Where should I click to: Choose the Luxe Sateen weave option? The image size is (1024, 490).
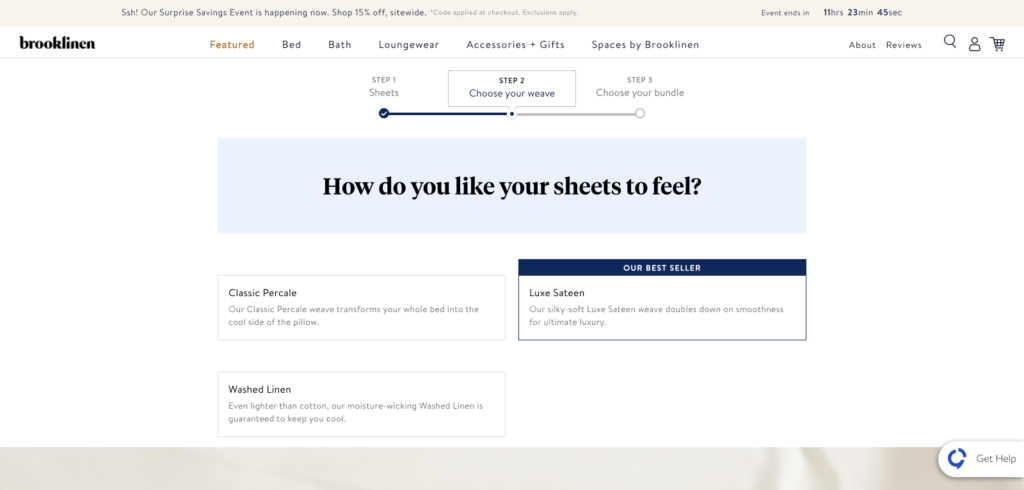point(662,308)
